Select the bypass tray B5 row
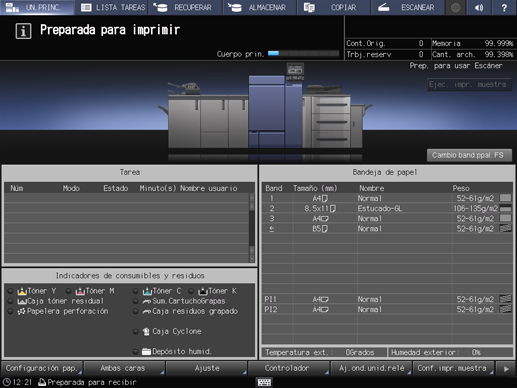517x388 pixels. pos(387,229)
